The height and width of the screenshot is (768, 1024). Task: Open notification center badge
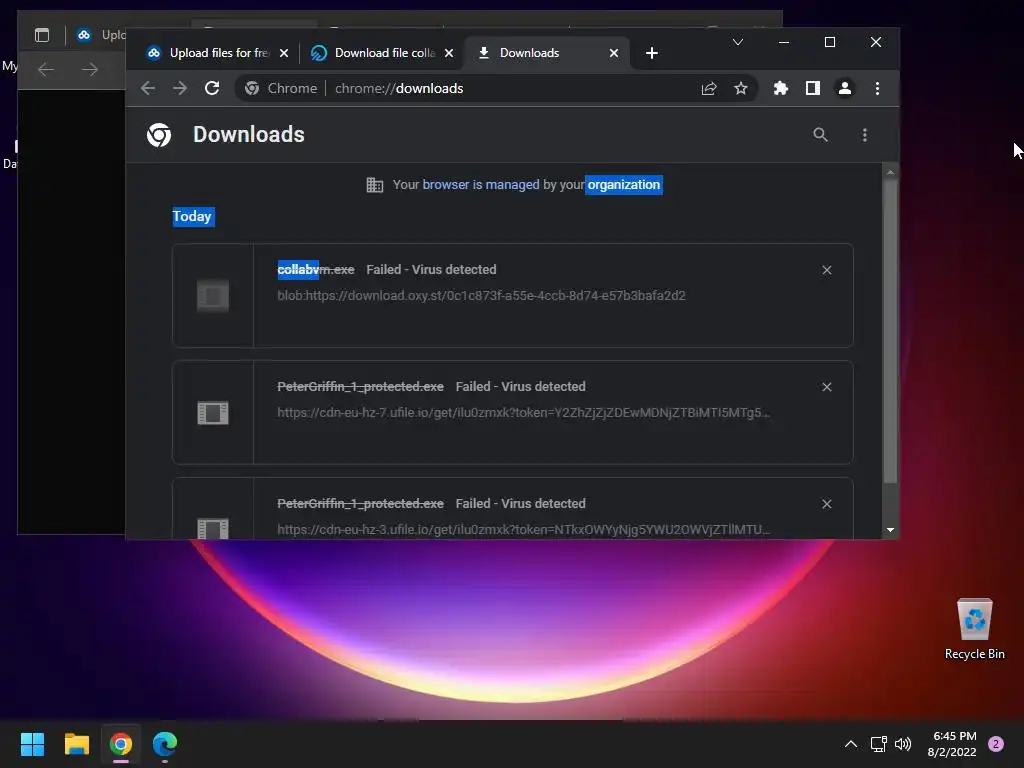(x=996, y=744)
